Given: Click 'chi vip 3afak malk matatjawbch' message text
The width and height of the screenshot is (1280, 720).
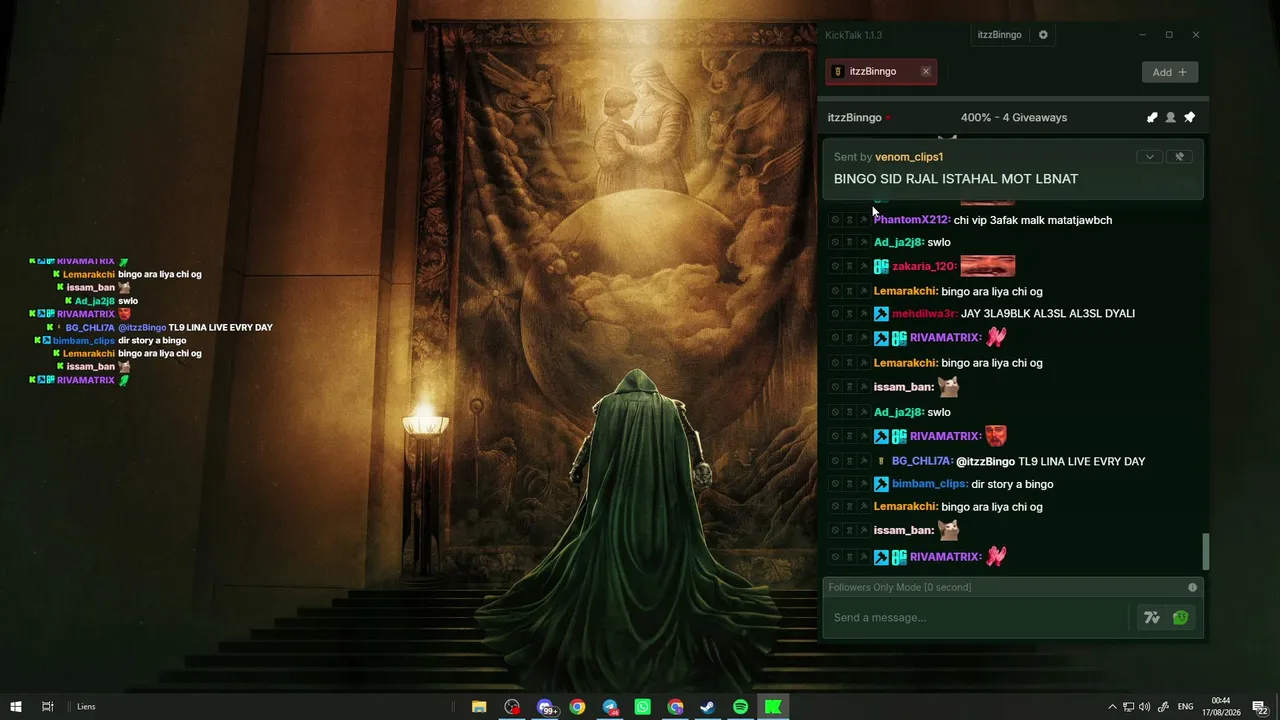Looking at the screenshot, I should 1033,220.
